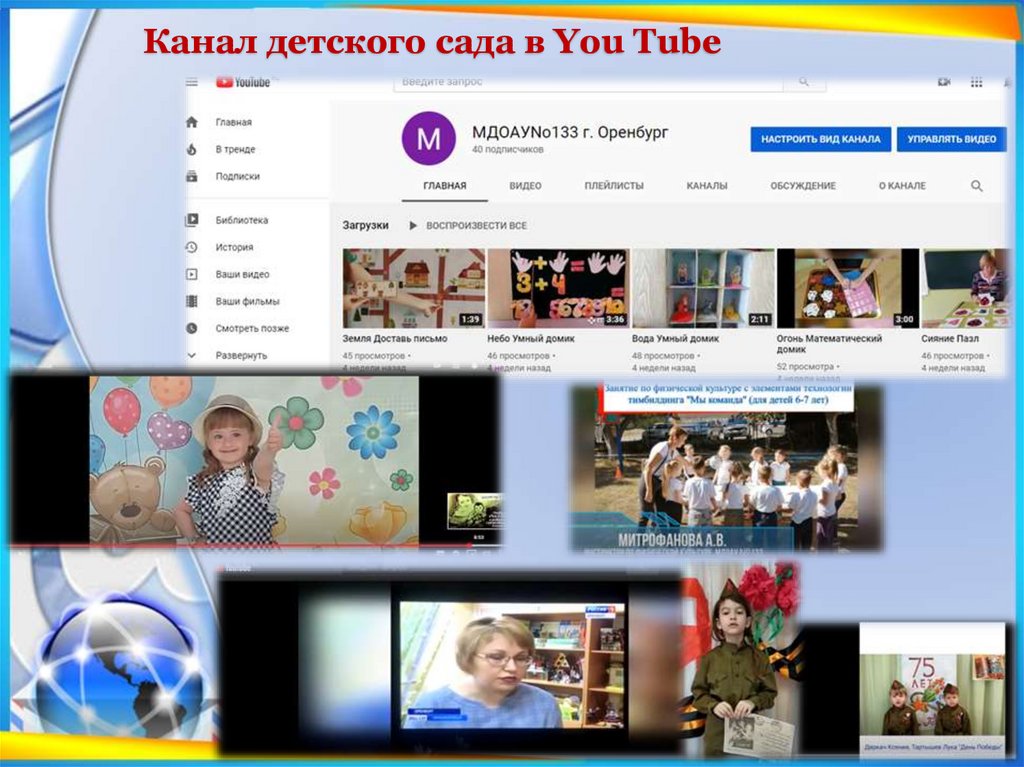Click the МДОАУNo133 г. Оренбург channel name

coord(570,132)
